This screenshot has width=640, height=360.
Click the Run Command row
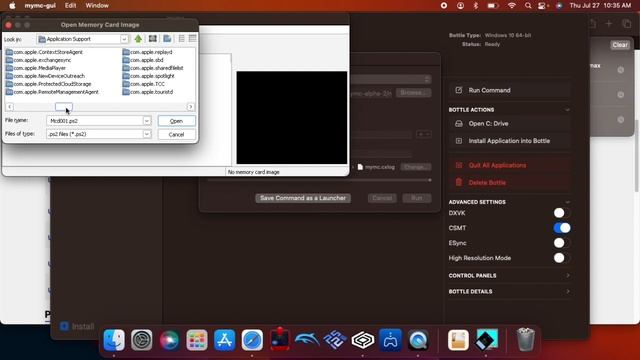pyautogui.click(x=510, y=90)
